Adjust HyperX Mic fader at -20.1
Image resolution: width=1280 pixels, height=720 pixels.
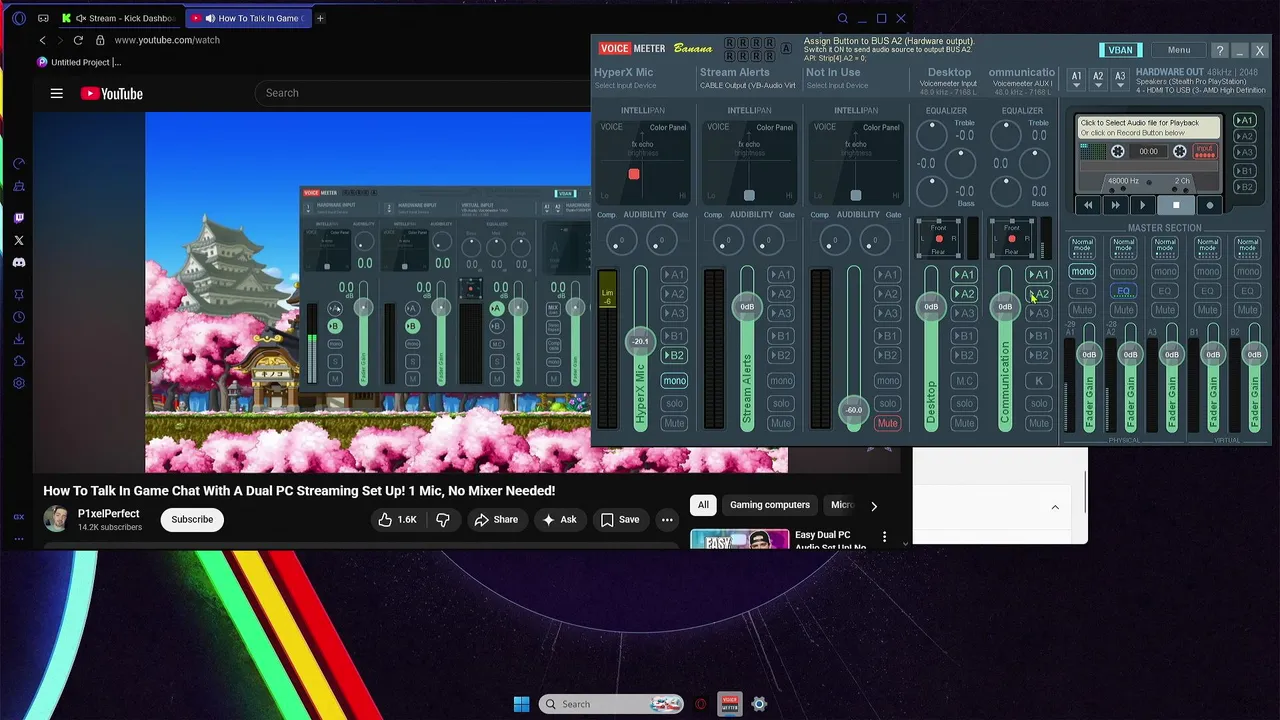(640, 342)
